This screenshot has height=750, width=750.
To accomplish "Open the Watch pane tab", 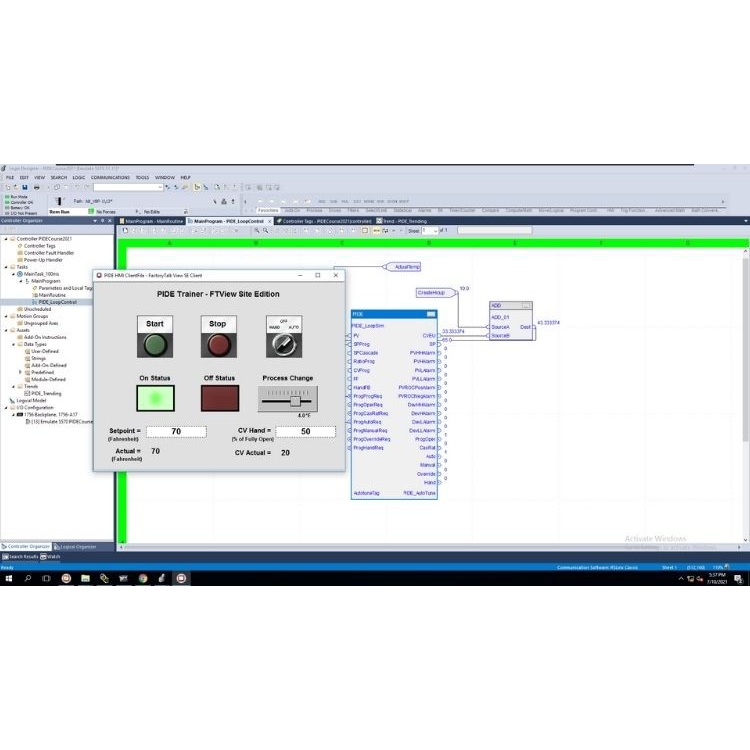I will point(51,557).
